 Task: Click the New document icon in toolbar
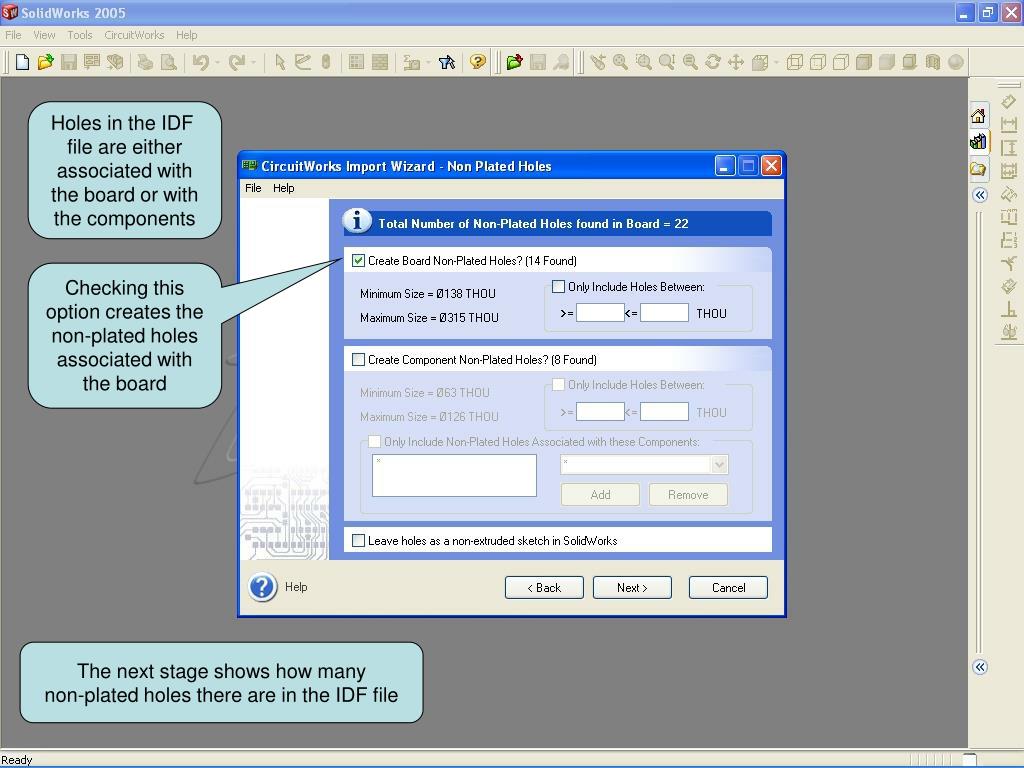click(x=22, y=62)
